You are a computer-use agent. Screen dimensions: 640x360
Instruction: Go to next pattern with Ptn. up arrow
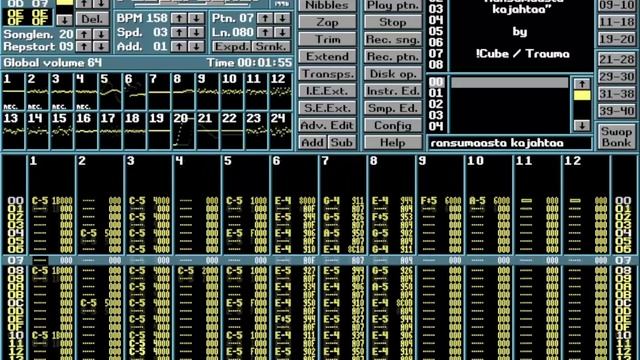pyautogui.click(x=265, y=18)
